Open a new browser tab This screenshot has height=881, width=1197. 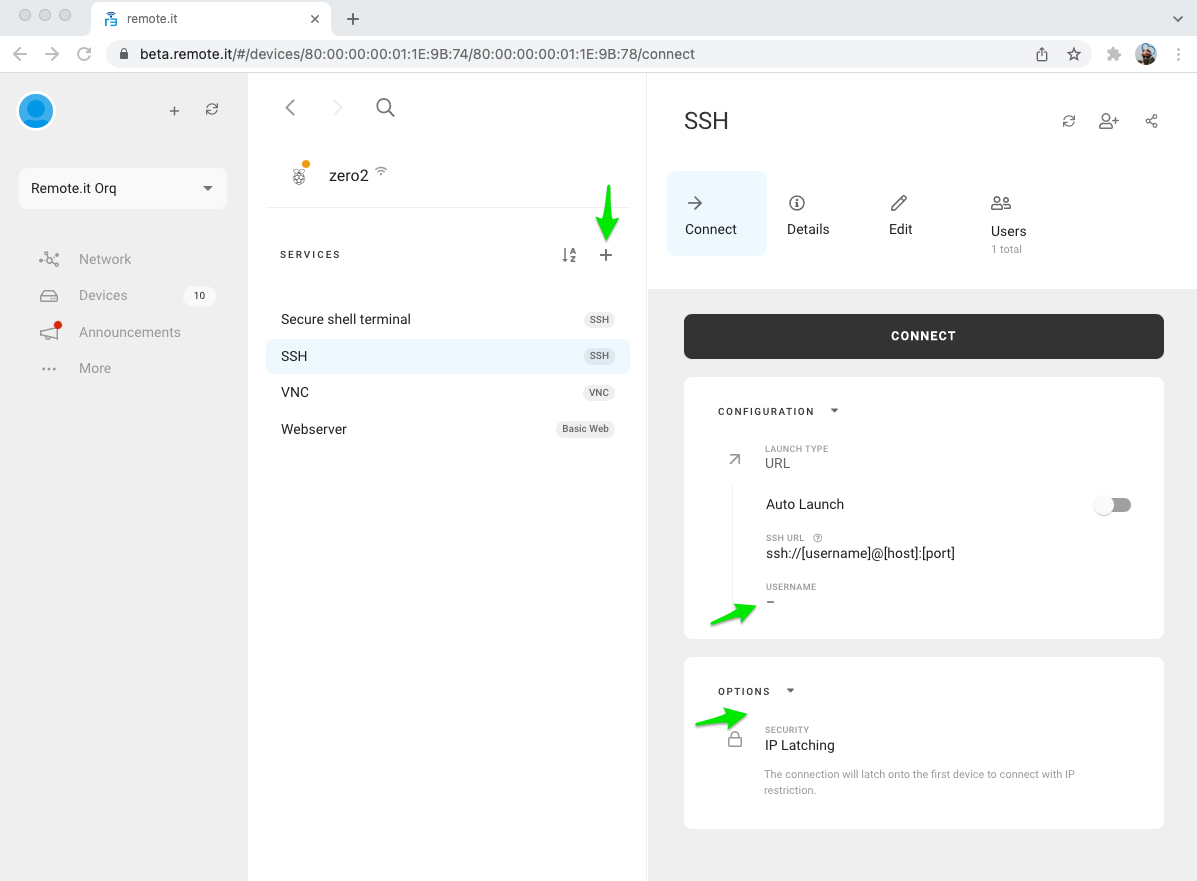coord(353,19)
